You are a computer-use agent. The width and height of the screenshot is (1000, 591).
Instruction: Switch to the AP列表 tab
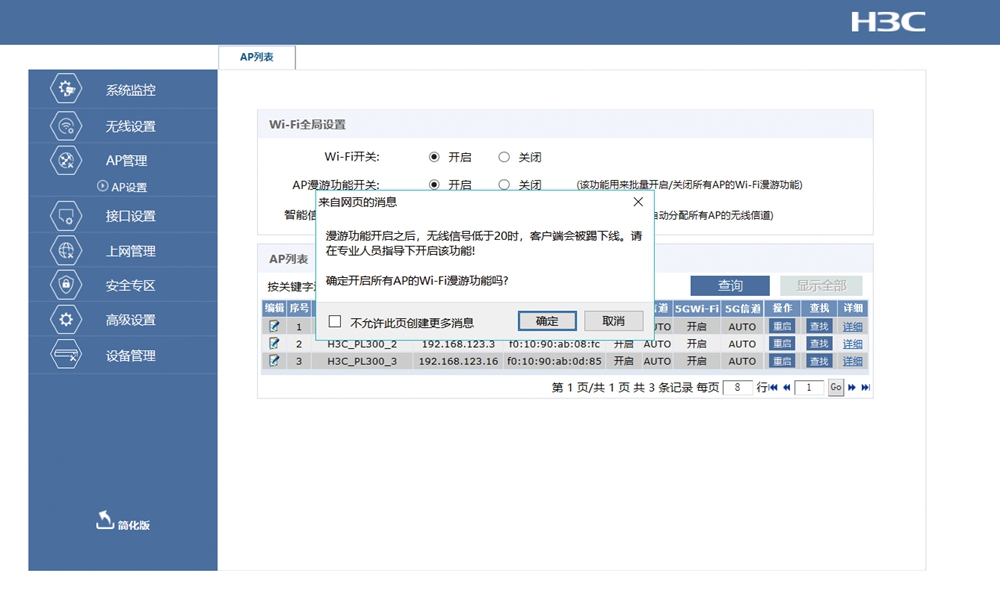(257, 58)
